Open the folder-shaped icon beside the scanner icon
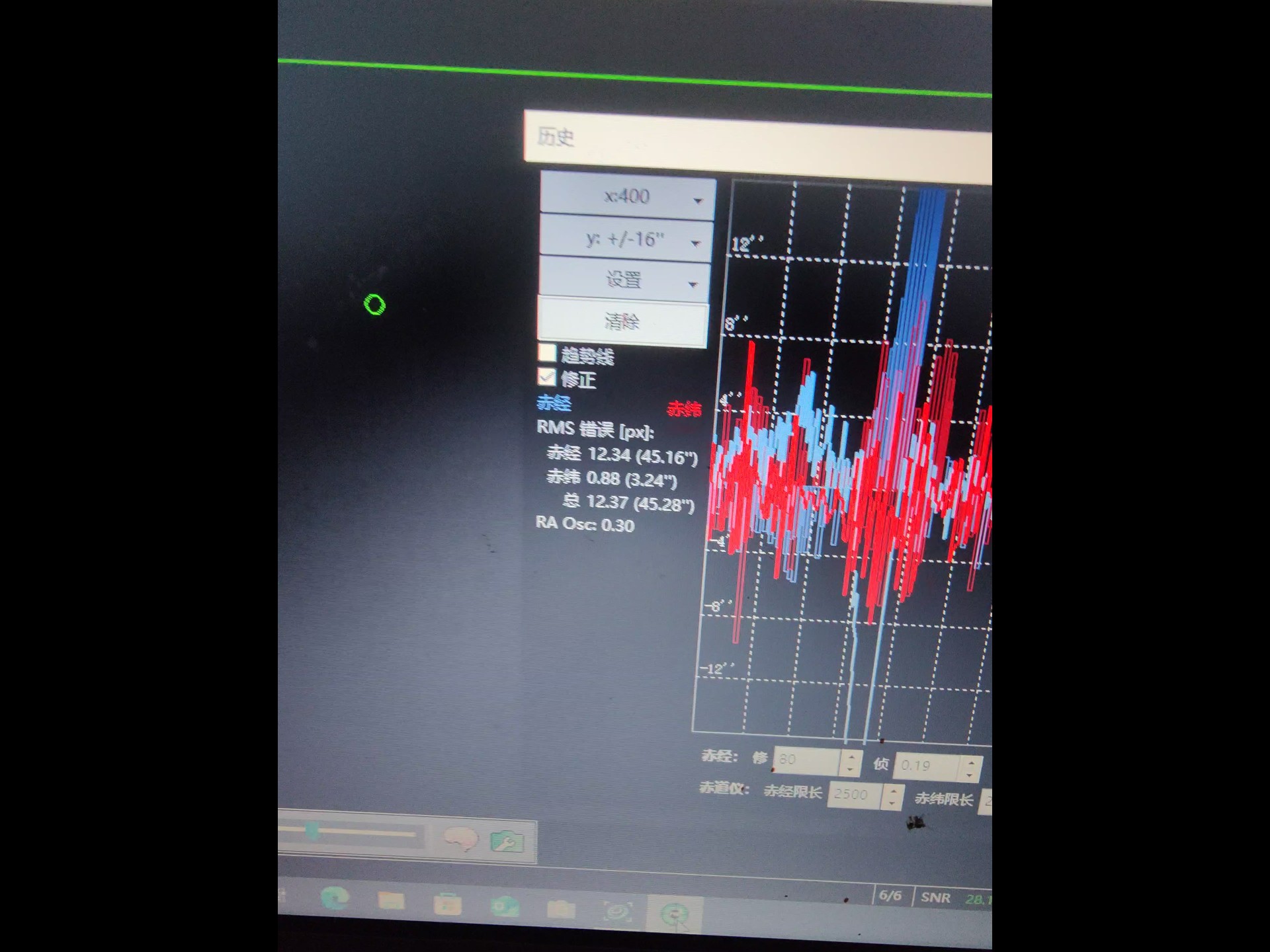 (561, 910)
